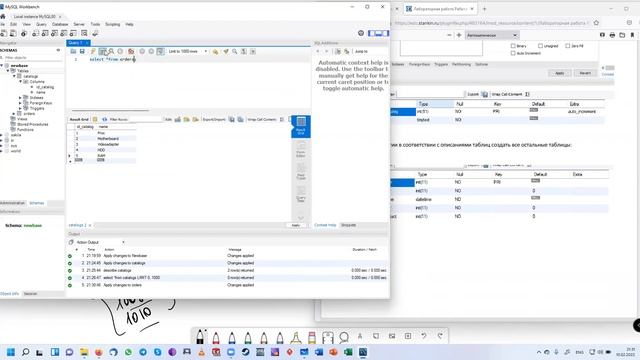Search table data icon in main toolbar
This screenshot has width=640, height=360.
(x=84, y=33)
